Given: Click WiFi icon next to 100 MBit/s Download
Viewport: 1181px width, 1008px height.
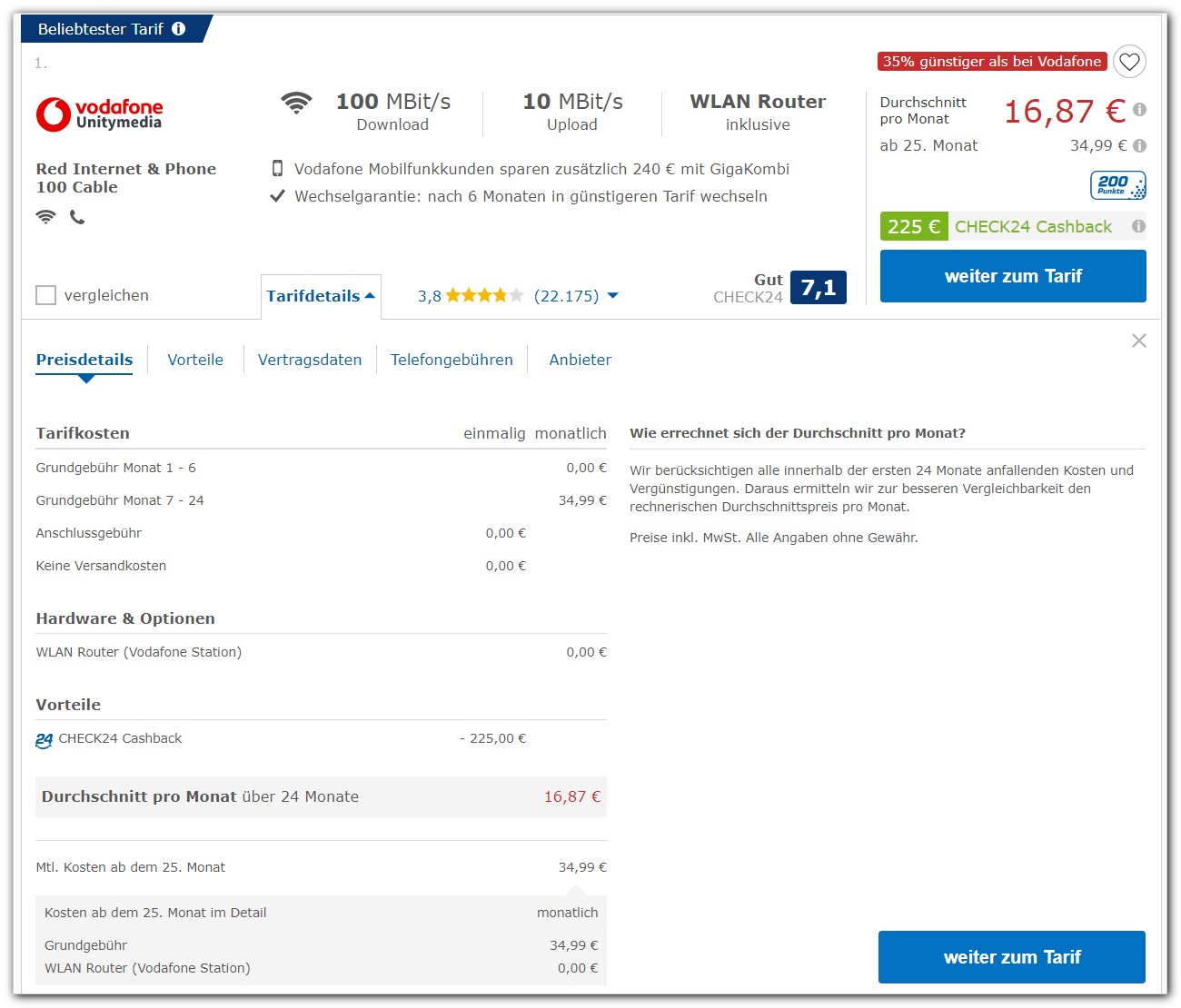Looking at the screenshot, I should pyautogui.click(x=296, y=103).
